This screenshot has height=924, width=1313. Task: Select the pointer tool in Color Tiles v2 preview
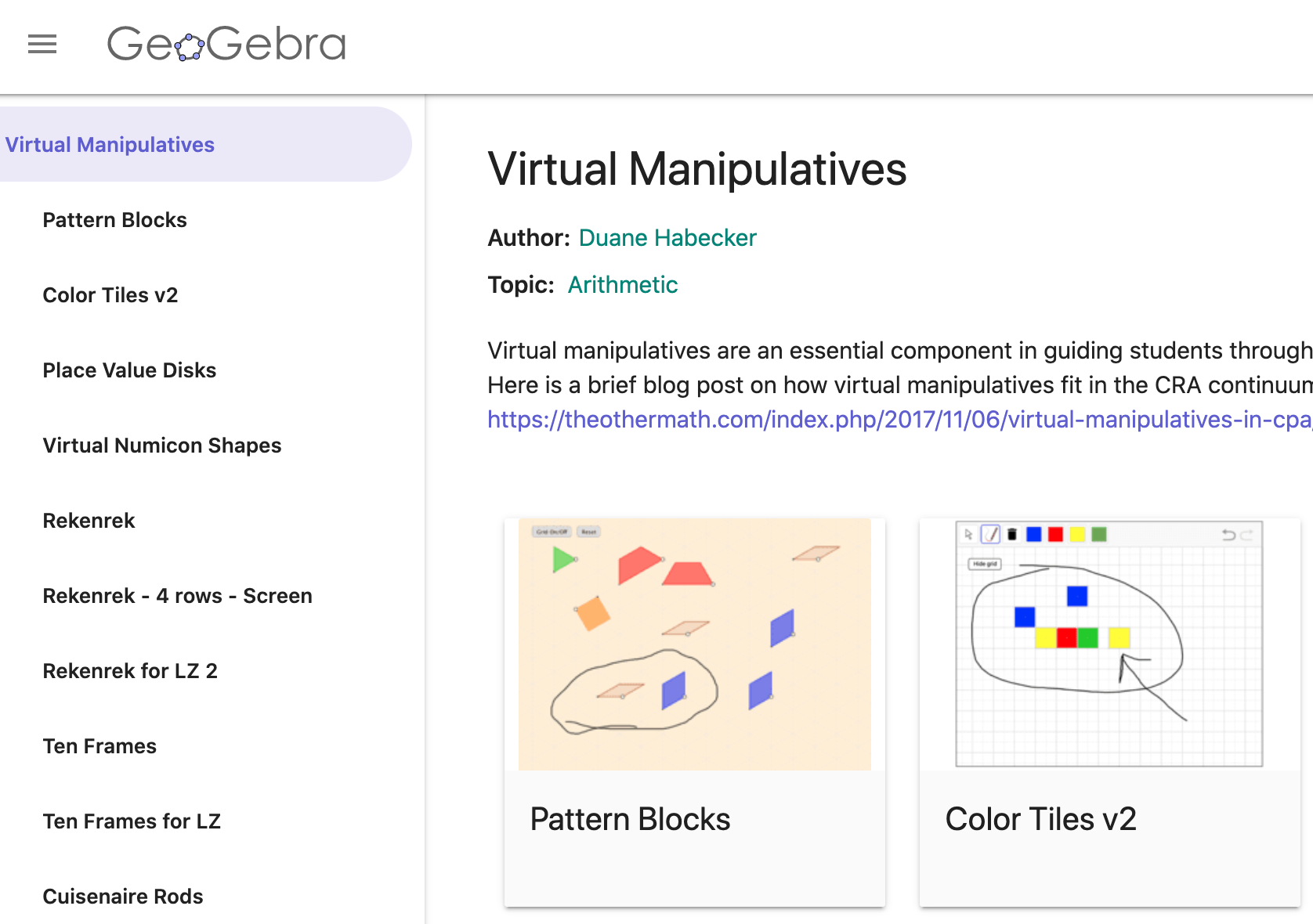969,535
